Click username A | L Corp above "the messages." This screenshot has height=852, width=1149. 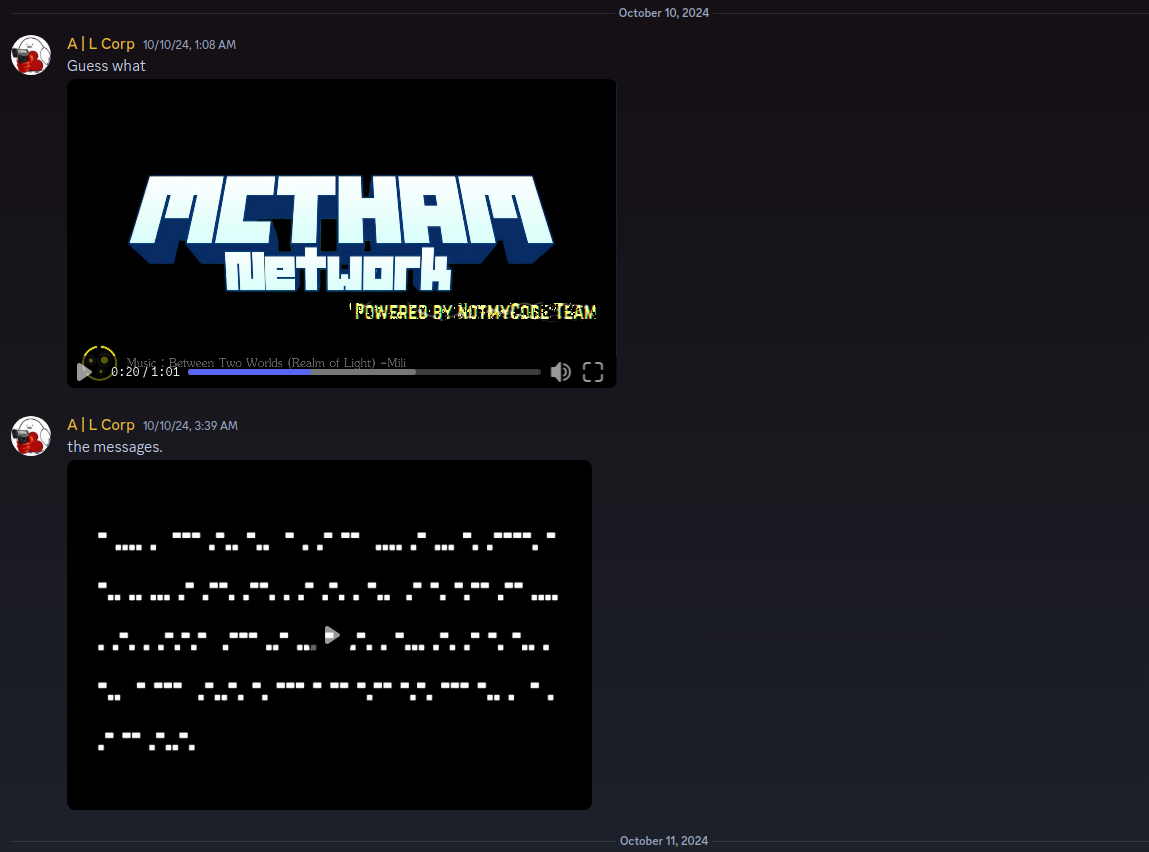tap(101, 425)
